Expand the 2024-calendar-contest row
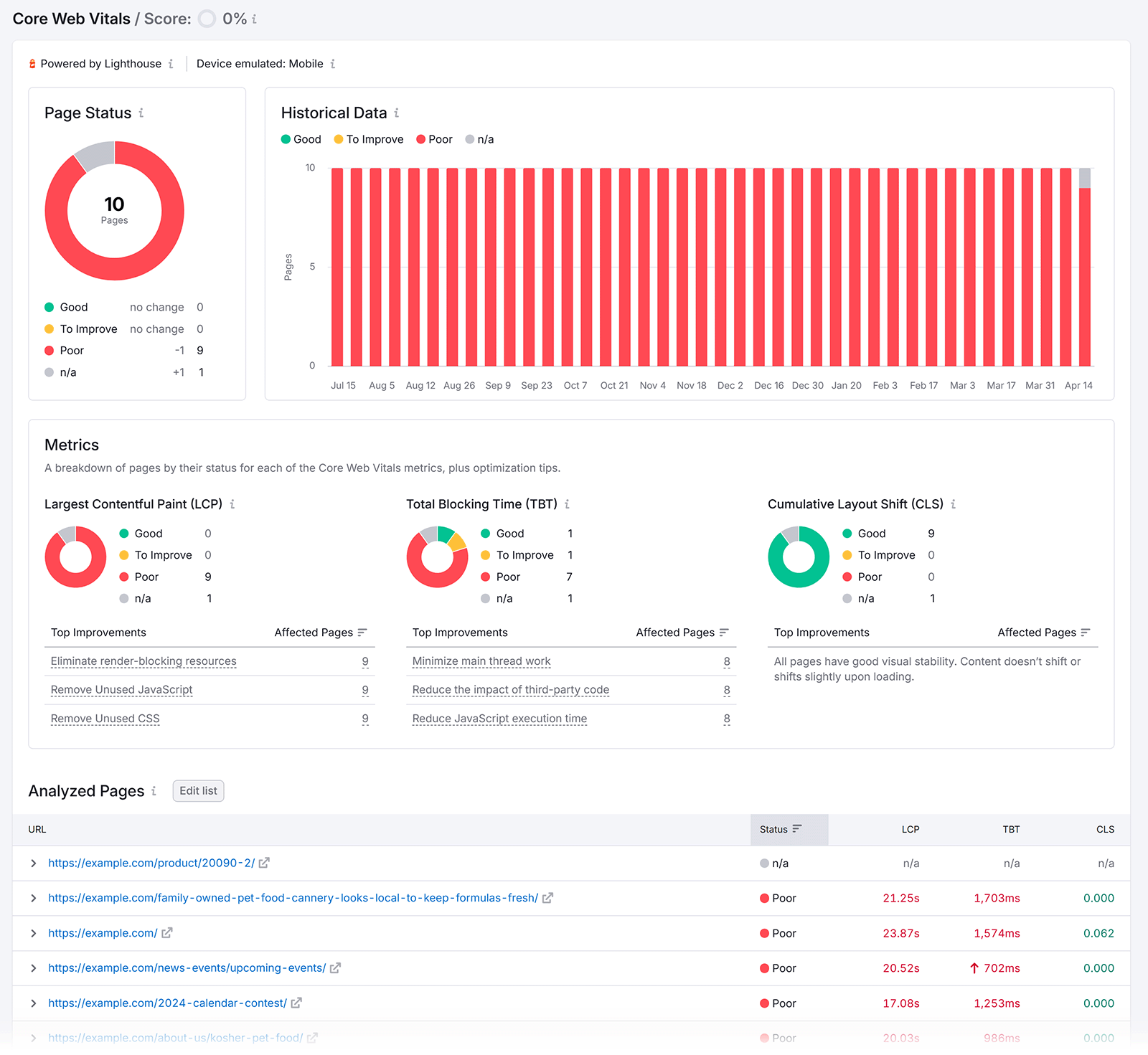The image size is (1148, 1055). click(33, 1003)
